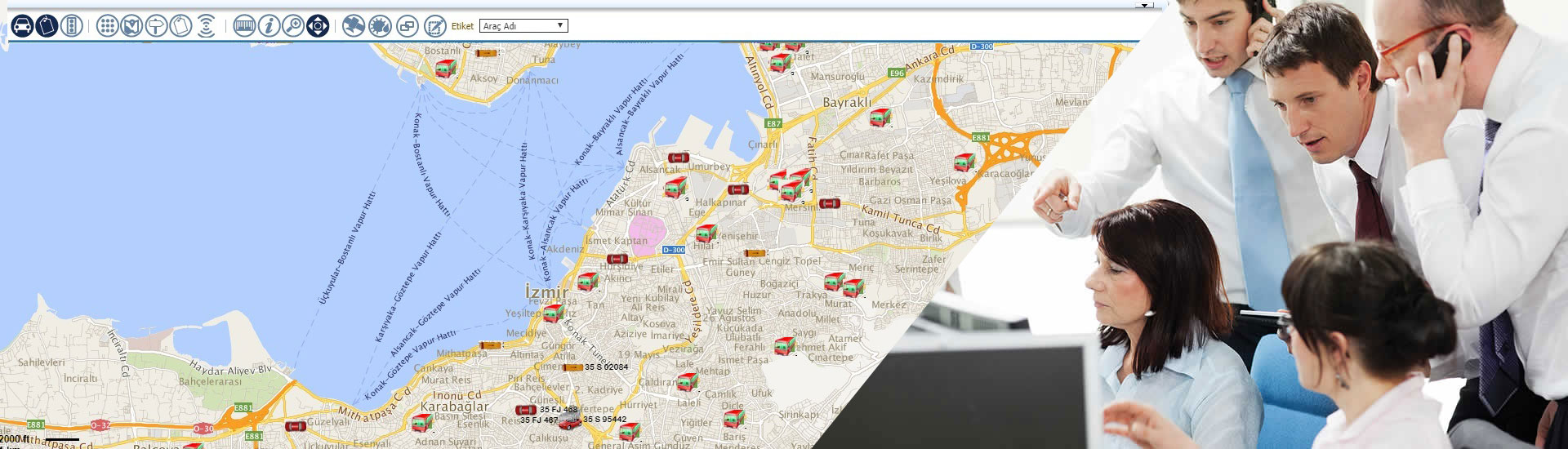Click the pink highlighted zone near Kültür
Viewport: 1568px width, 449px height.
point(648,233)
